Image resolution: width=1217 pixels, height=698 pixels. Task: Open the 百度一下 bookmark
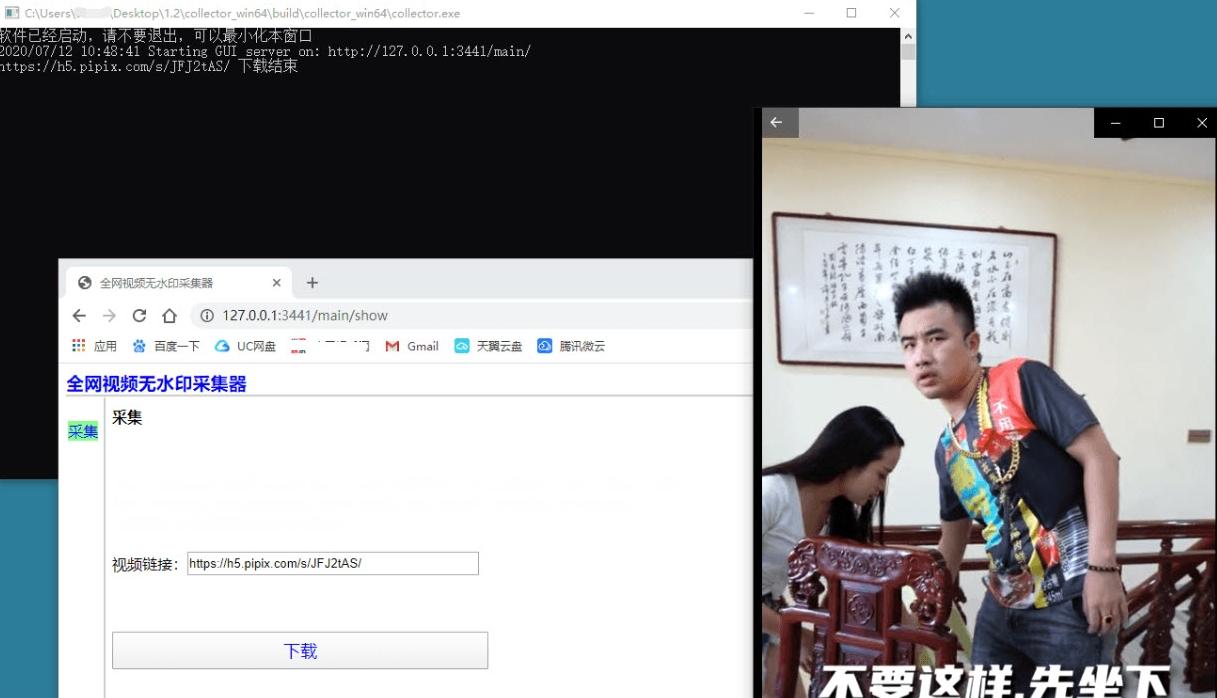(x=166, y=346)
